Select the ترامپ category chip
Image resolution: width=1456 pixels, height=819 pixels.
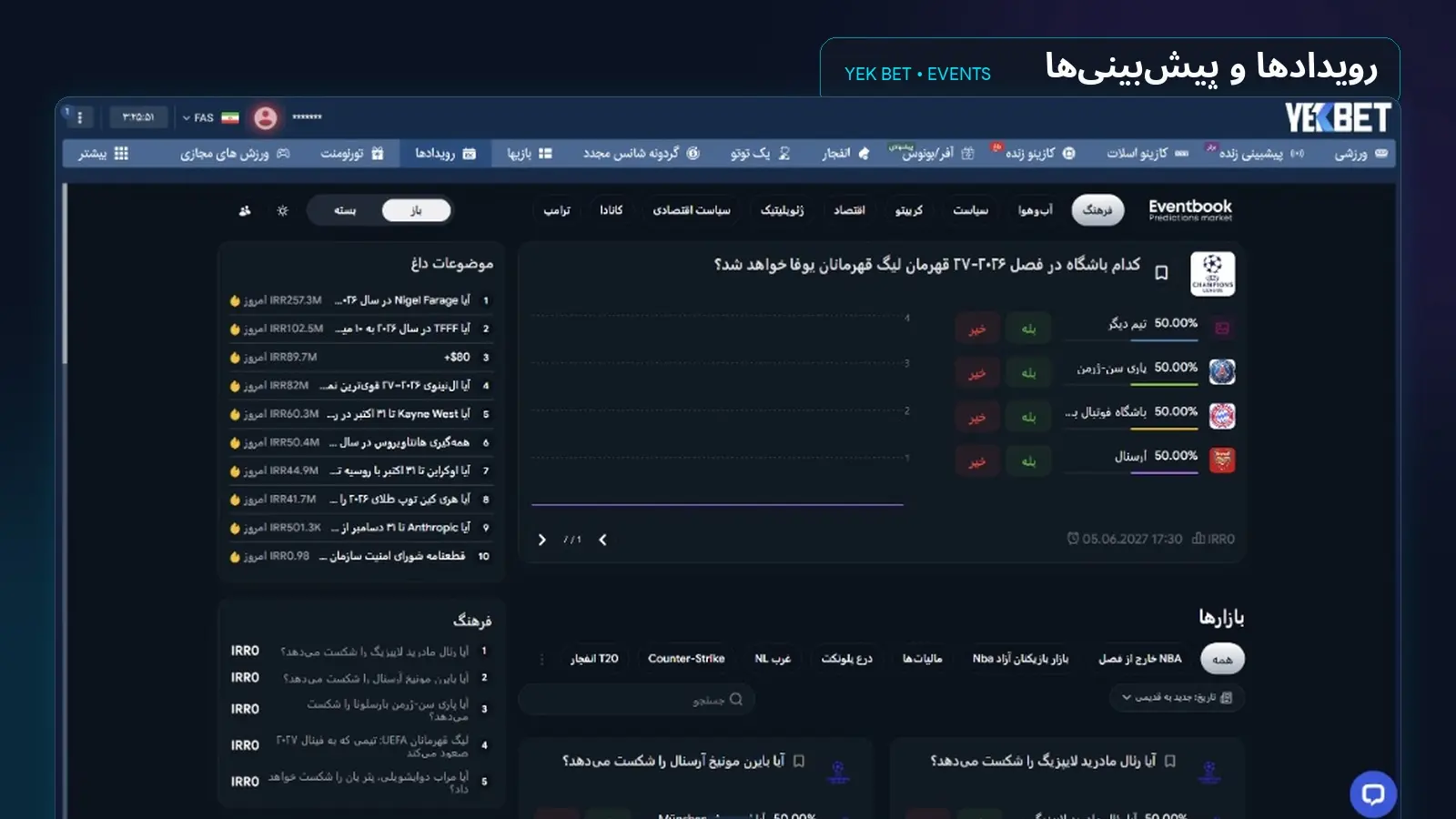coord(557,210)
